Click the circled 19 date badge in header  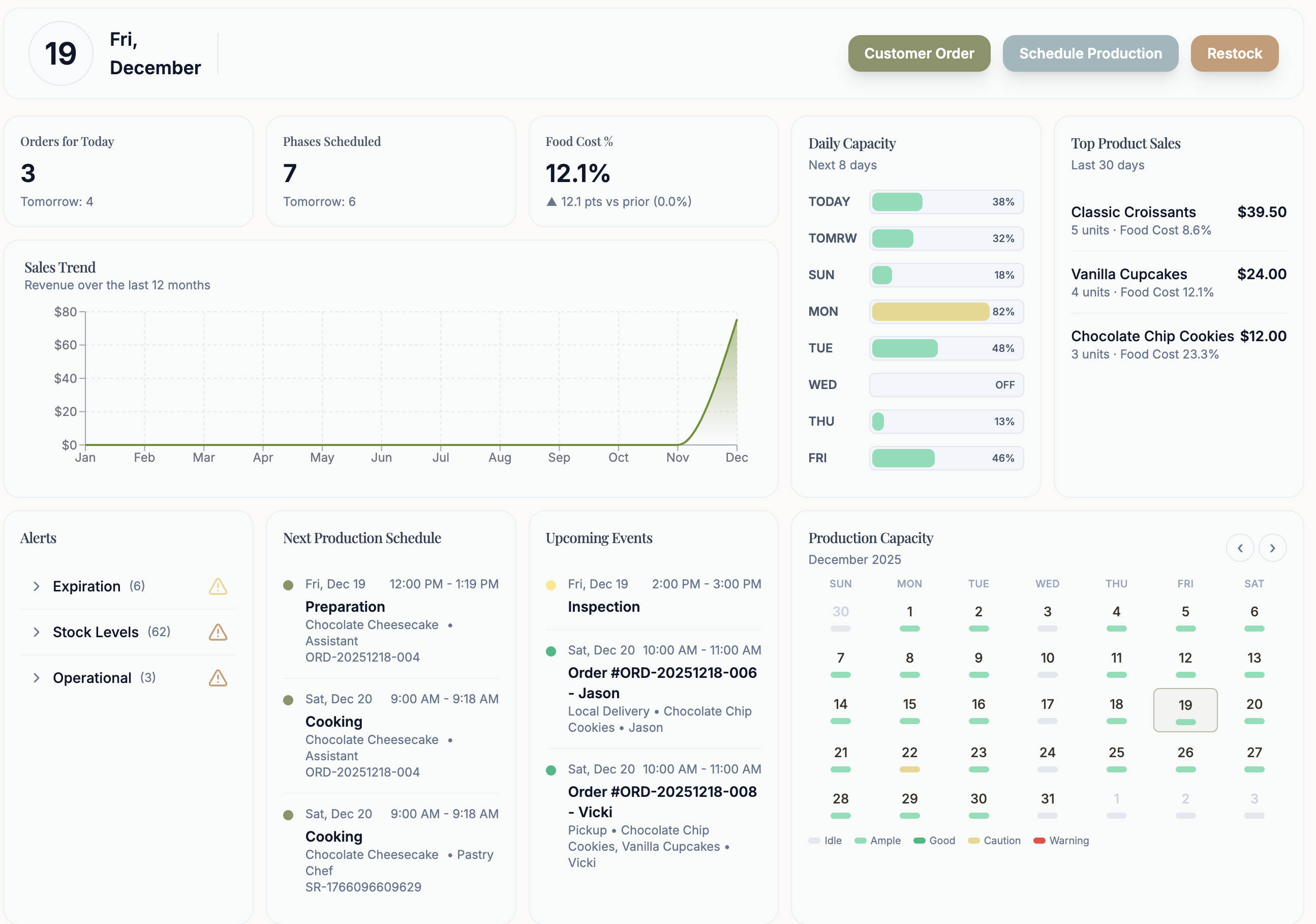[x=60, y=53]
